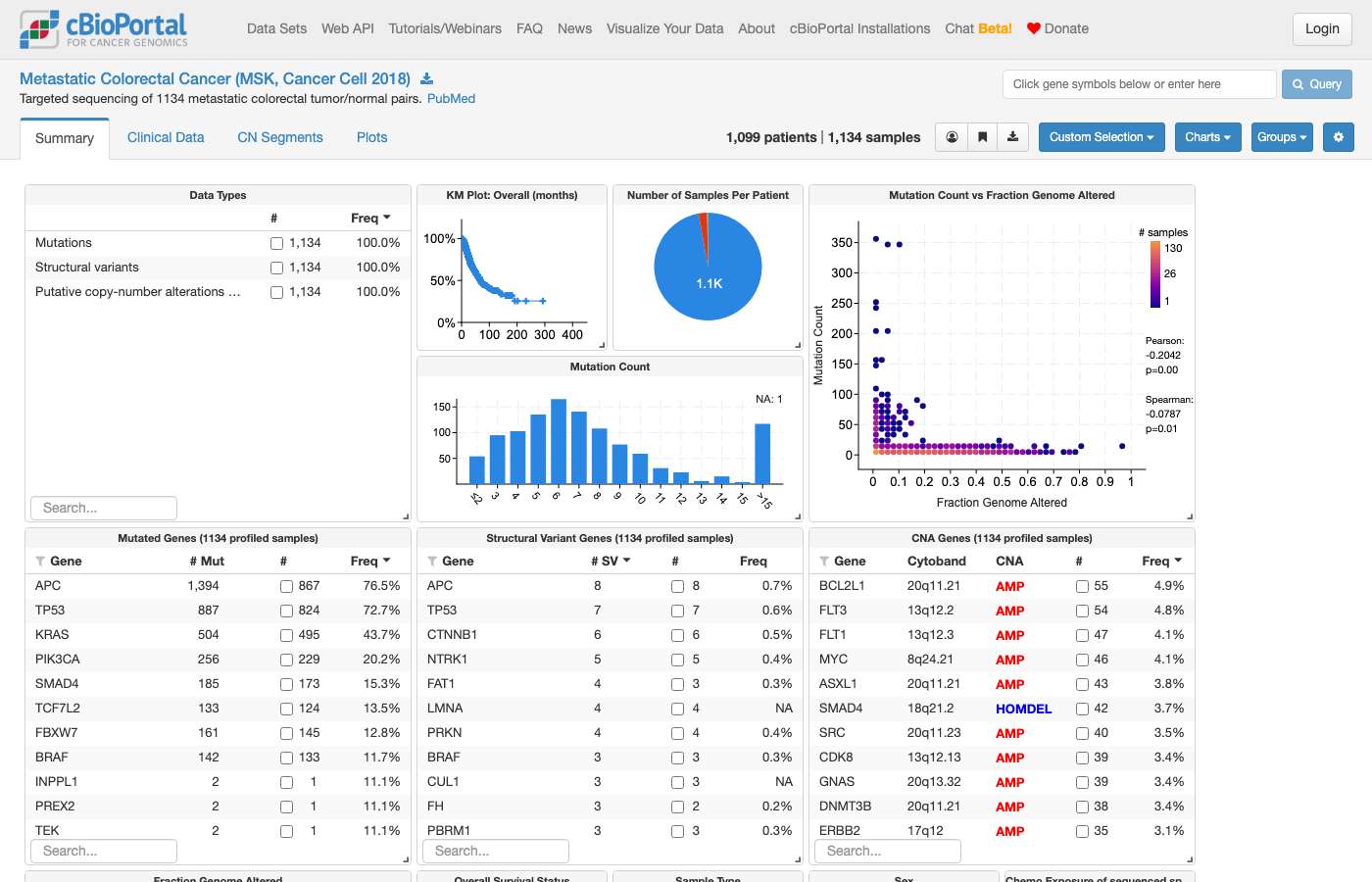Switch to the CN Segments tab

280,137
